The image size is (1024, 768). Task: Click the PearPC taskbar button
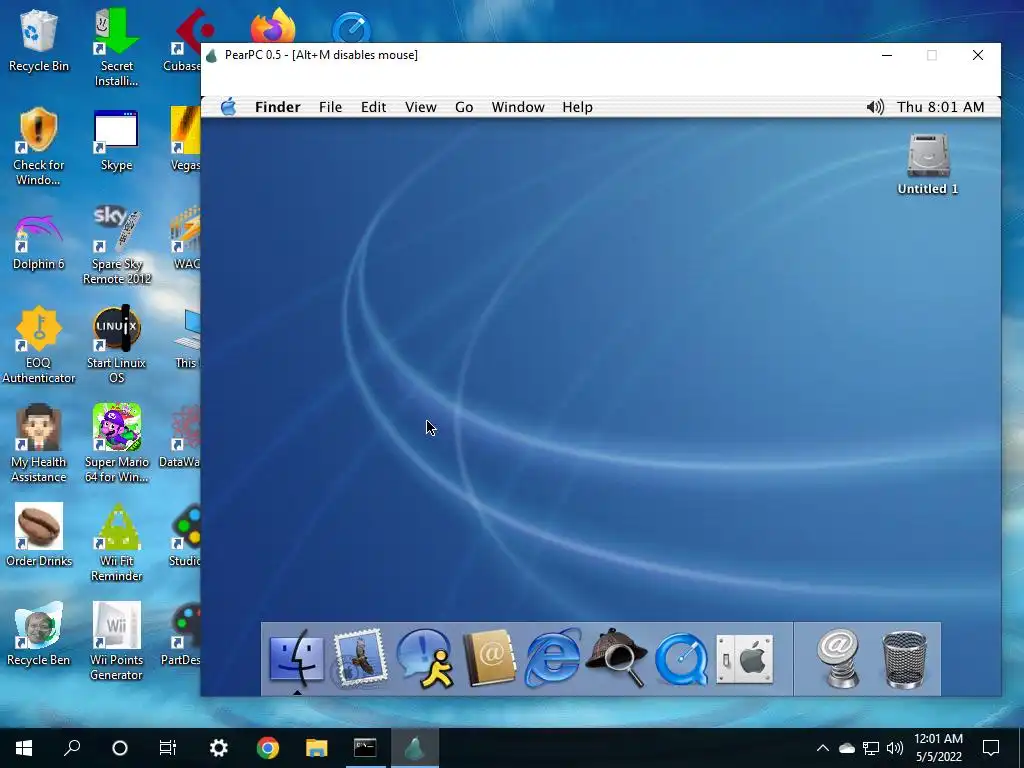[414, 748]
